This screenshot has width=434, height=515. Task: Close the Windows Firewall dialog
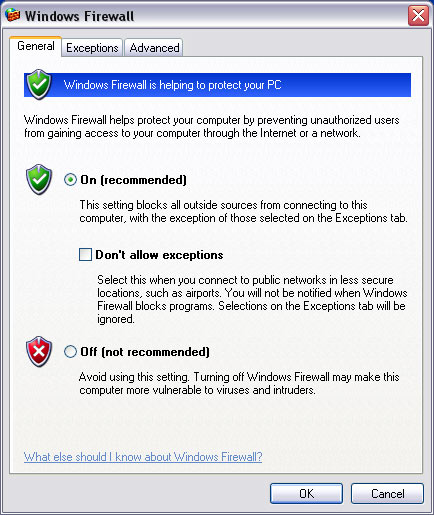point(418,15)
